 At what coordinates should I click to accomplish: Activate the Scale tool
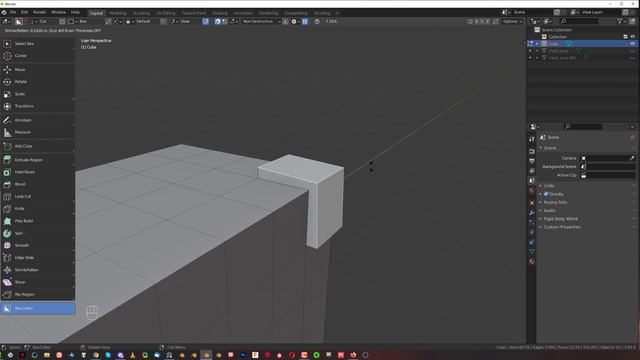point(38,94)
